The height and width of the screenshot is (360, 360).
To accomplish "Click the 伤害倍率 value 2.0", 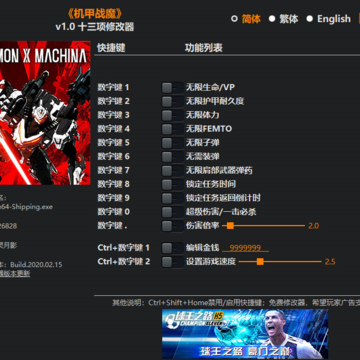I will point(314,226).
